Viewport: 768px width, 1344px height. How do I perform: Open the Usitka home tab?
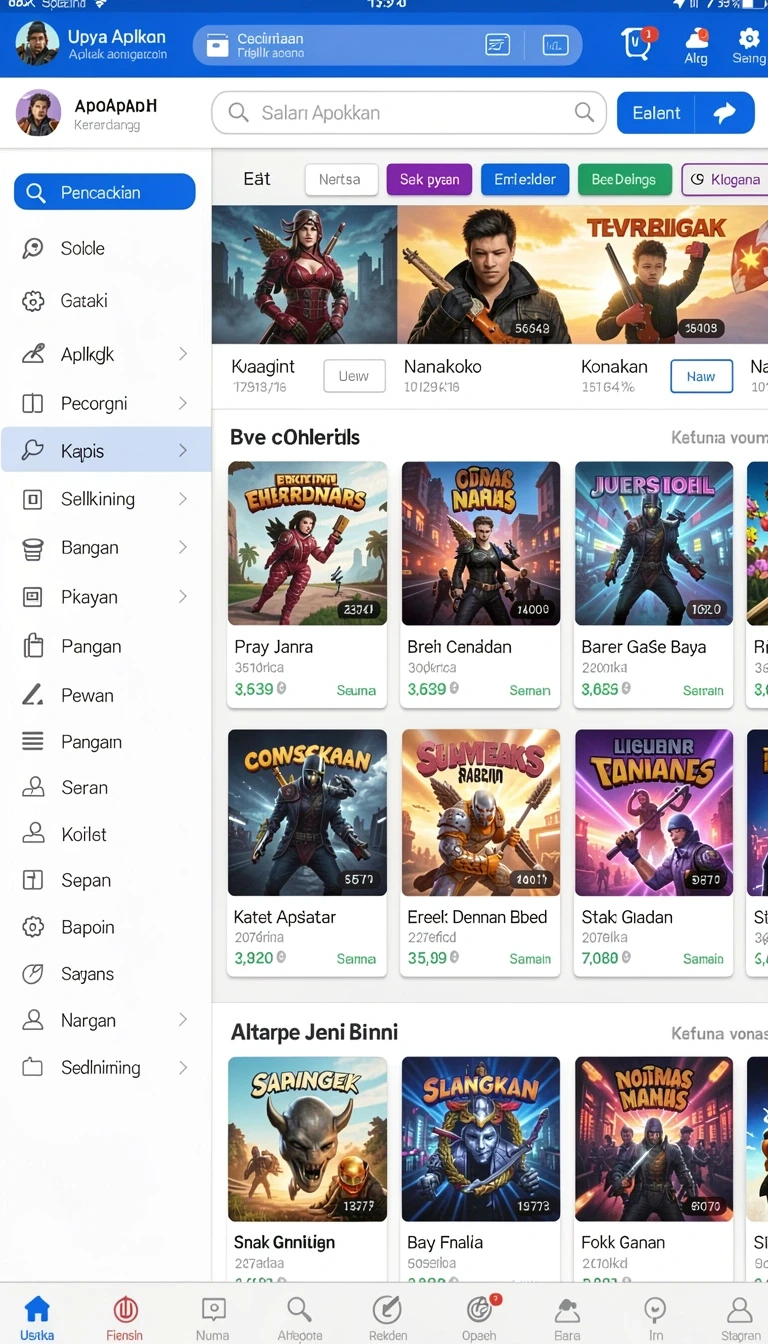tap(37, 1317)
